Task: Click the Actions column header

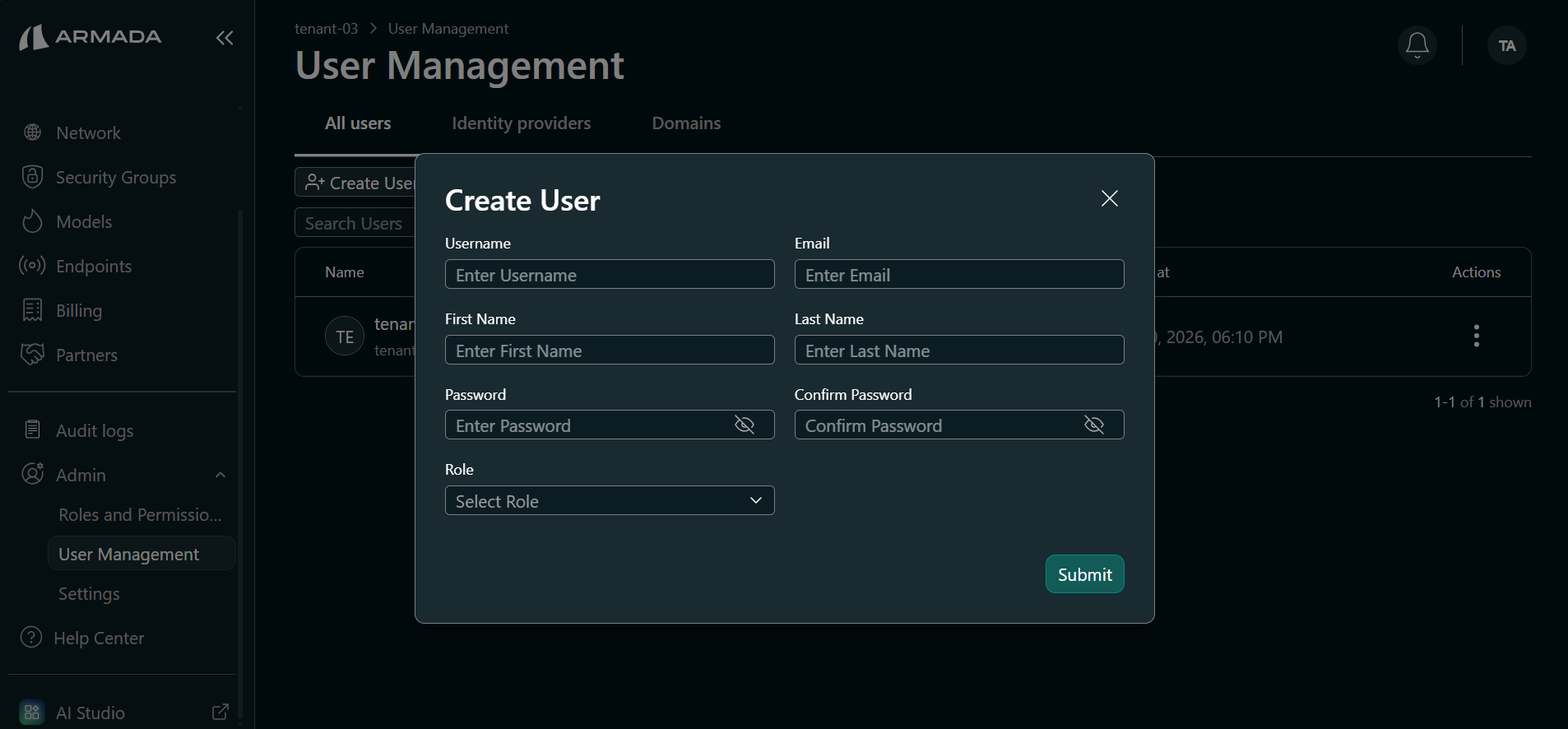Action: coord(1476,272)
